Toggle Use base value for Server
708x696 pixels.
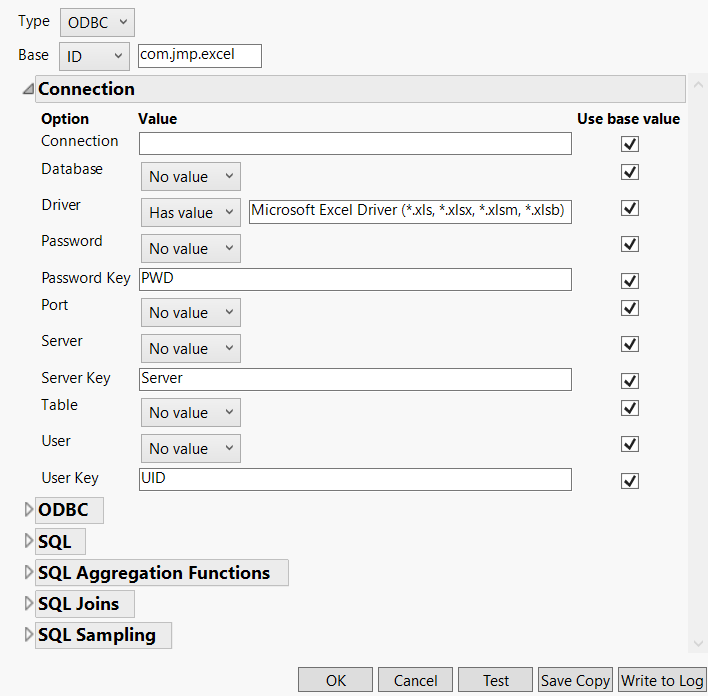click(629, 344)
